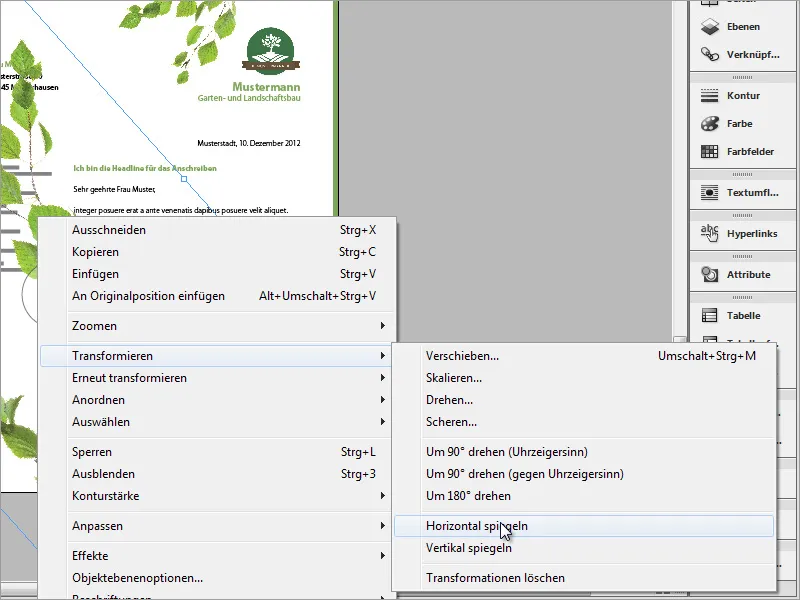Open the Farbe palette icon
The image size is (800, 600).
click(710, 123)
